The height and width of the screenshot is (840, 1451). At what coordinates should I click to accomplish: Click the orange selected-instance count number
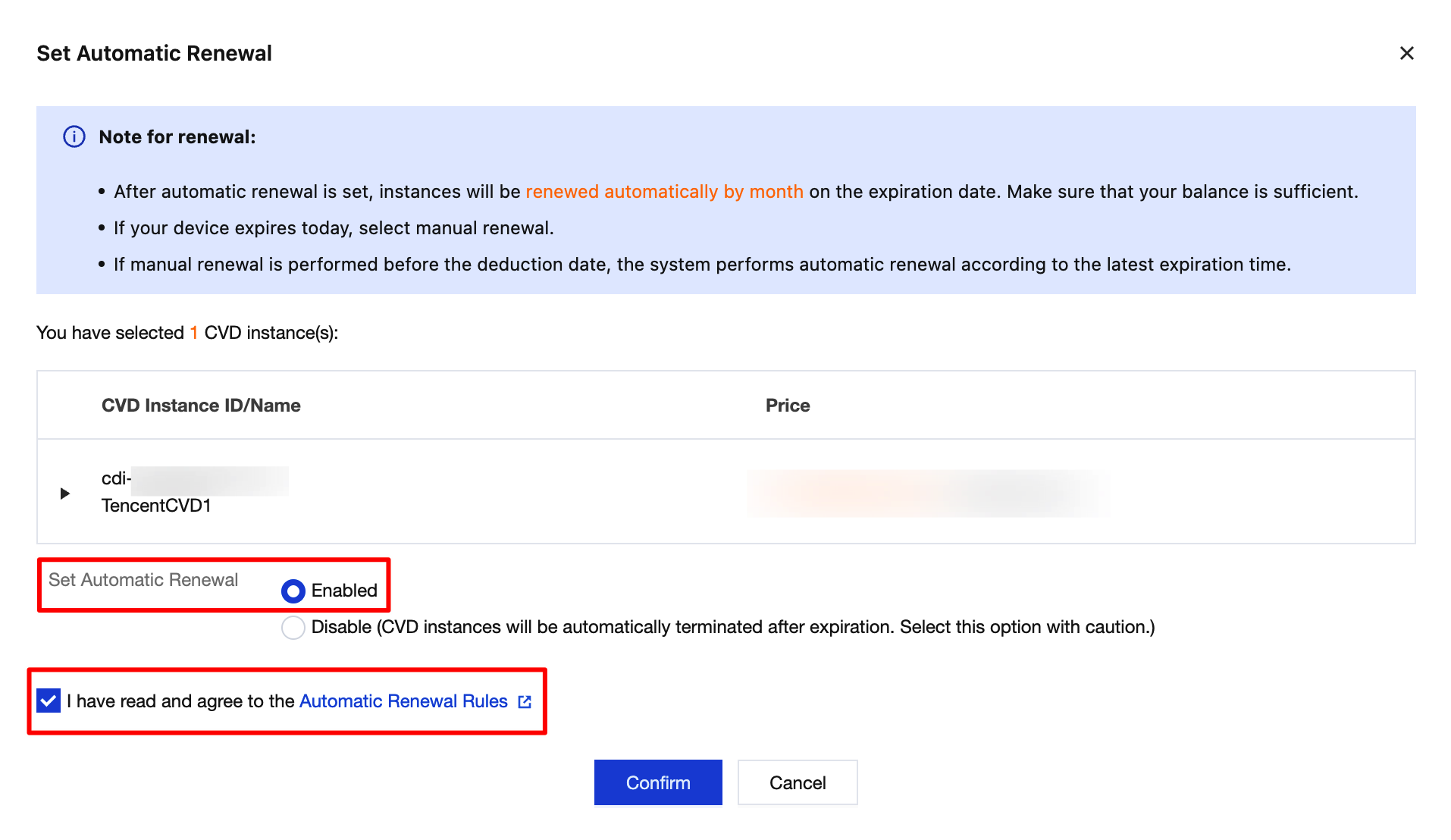click(194, 333)
